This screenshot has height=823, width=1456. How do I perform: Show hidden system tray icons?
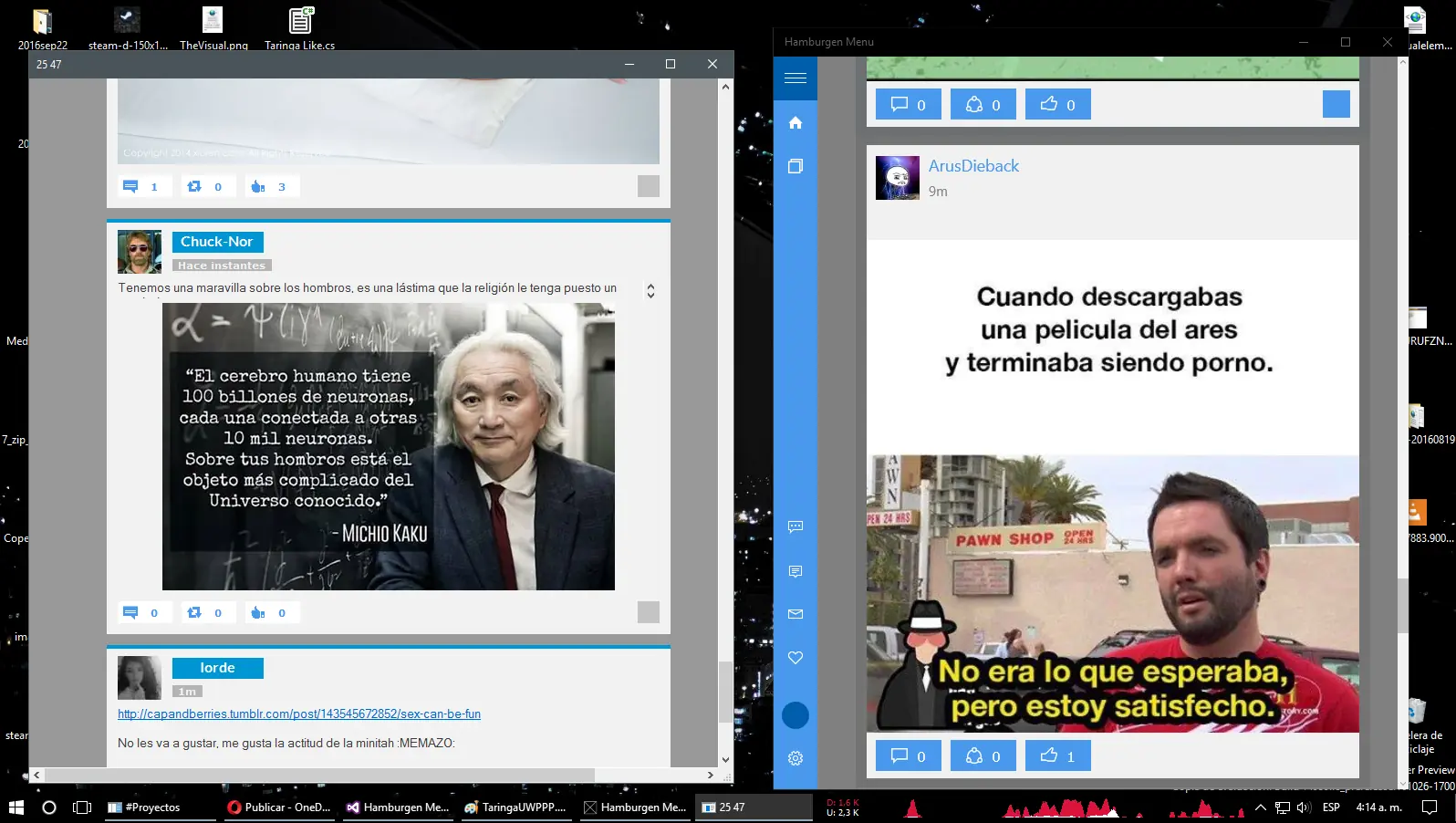[x=1261, y=807]
